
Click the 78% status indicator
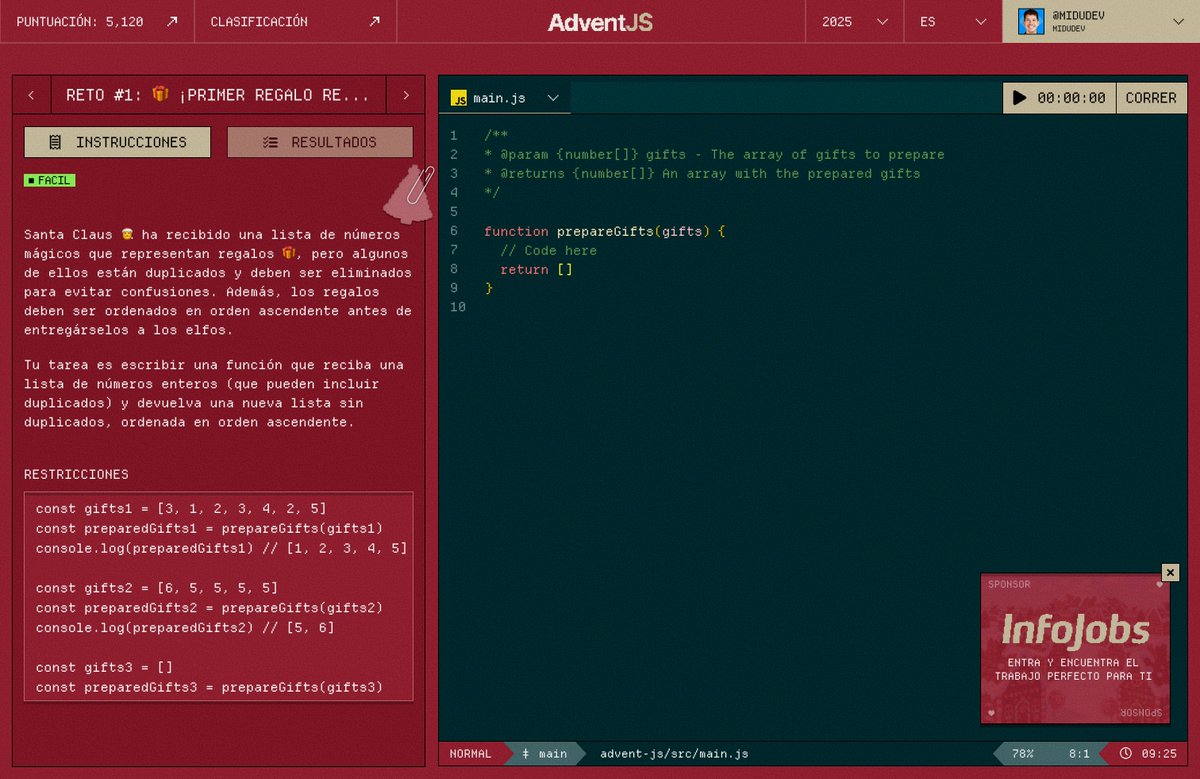(x=1023, y=753)
